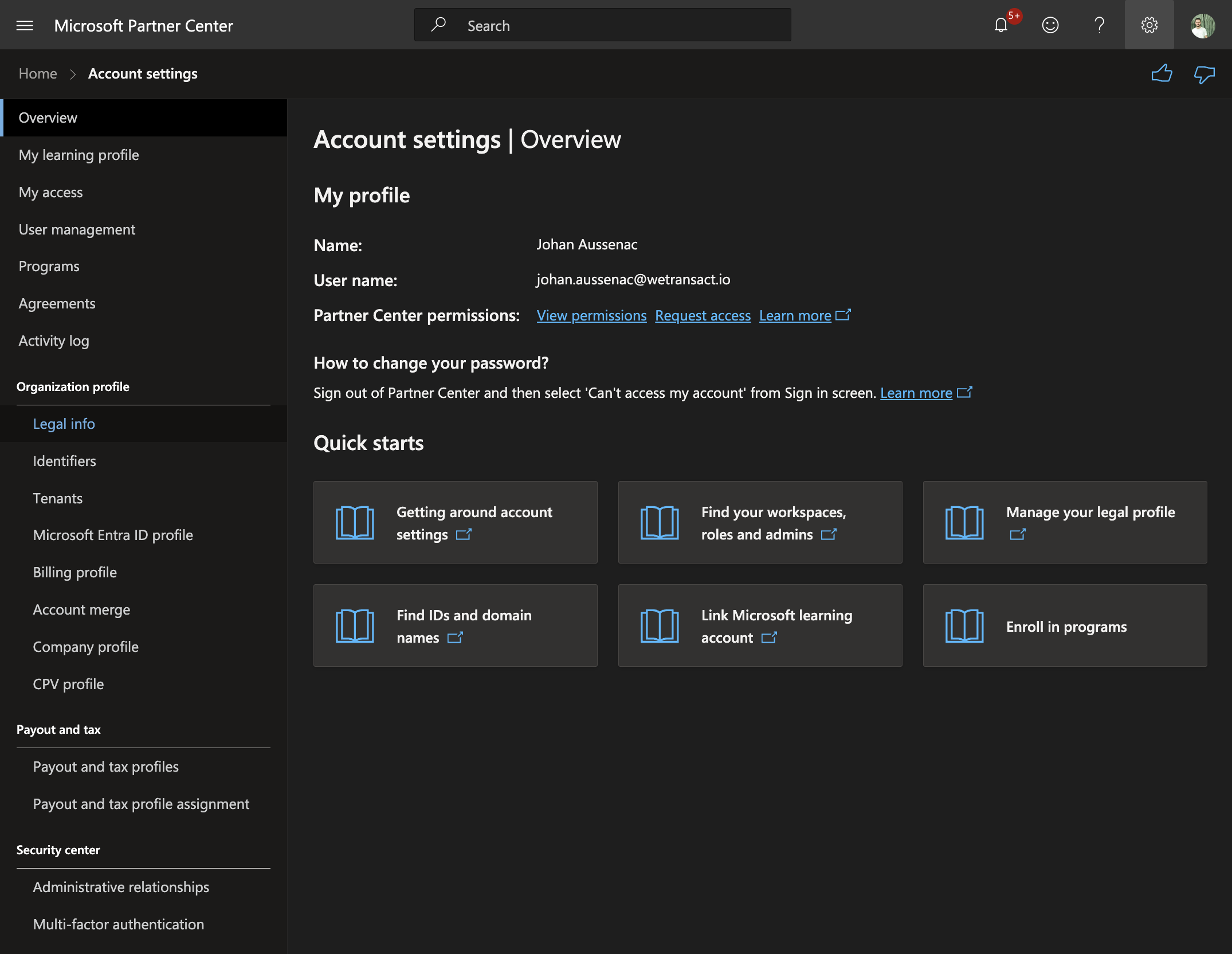Click the book icon on Find IDs and domain names
Screen dimensions: 1232x954
(355, 625)
